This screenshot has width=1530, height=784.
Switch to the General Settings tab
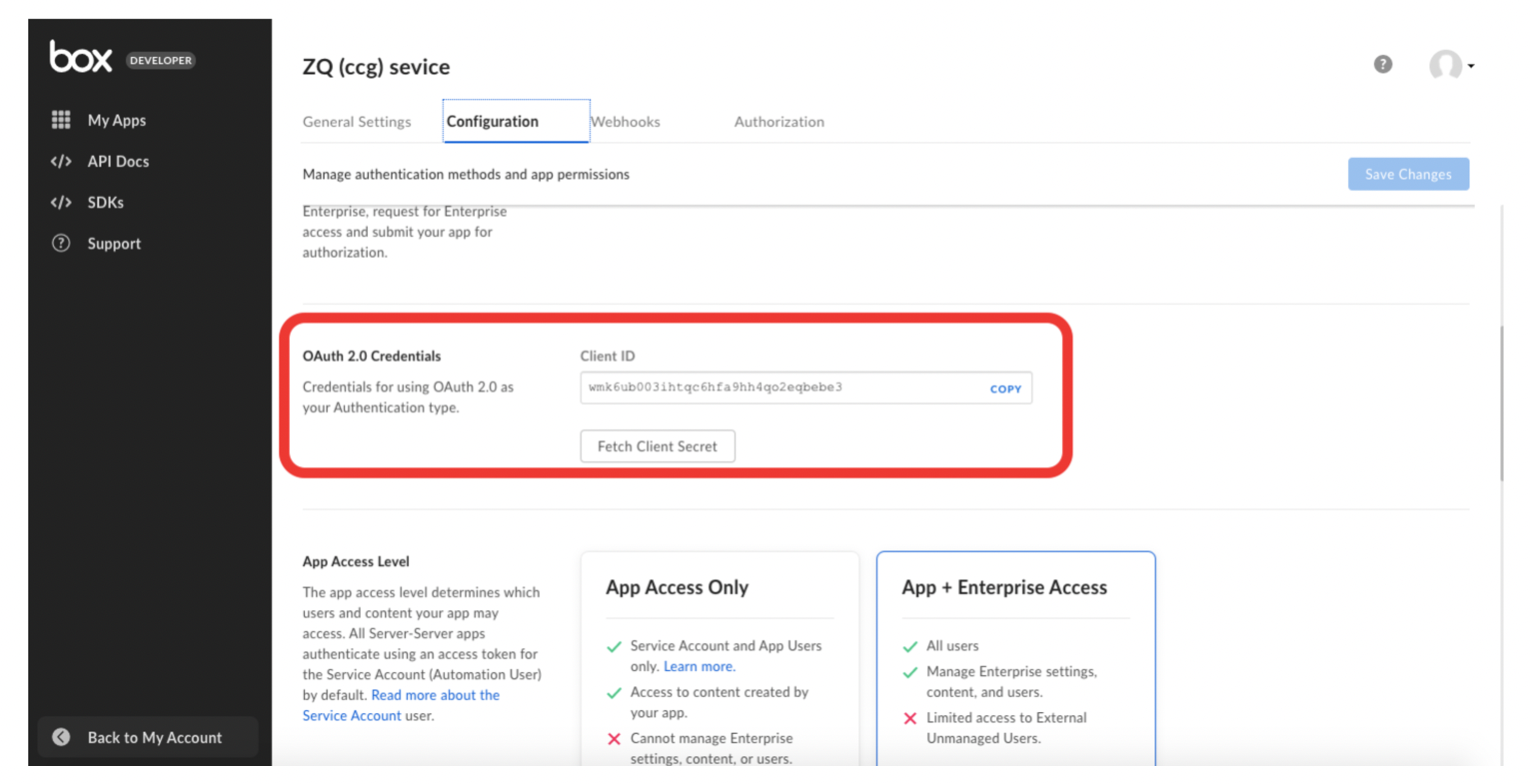(x=357, y=121)
